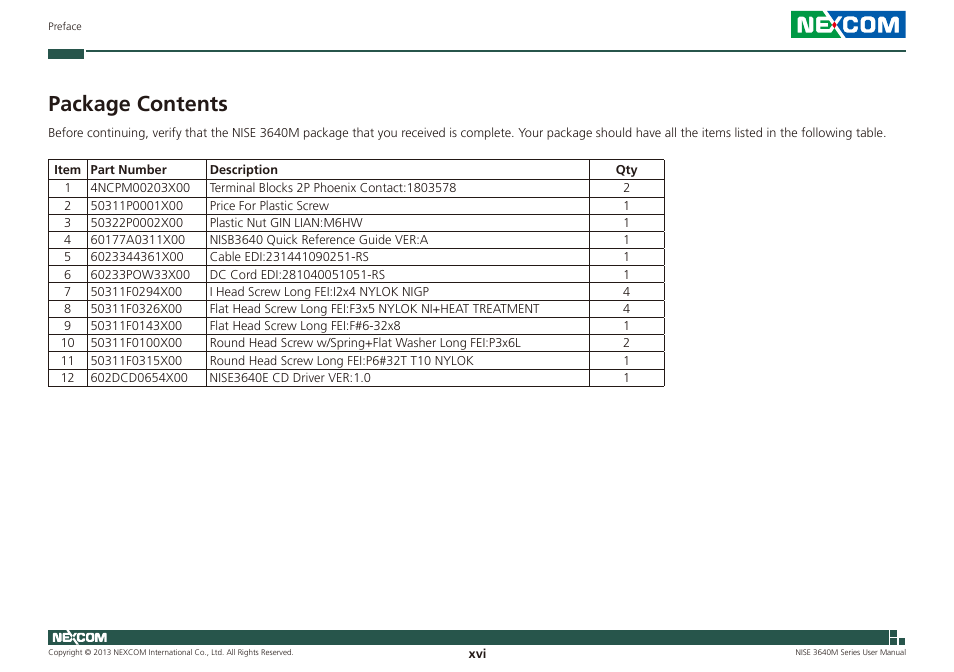
Task: Click 'NISE 3640M Series User Manual' footer text
Action: pyautogui.click(x=850, y=652)
